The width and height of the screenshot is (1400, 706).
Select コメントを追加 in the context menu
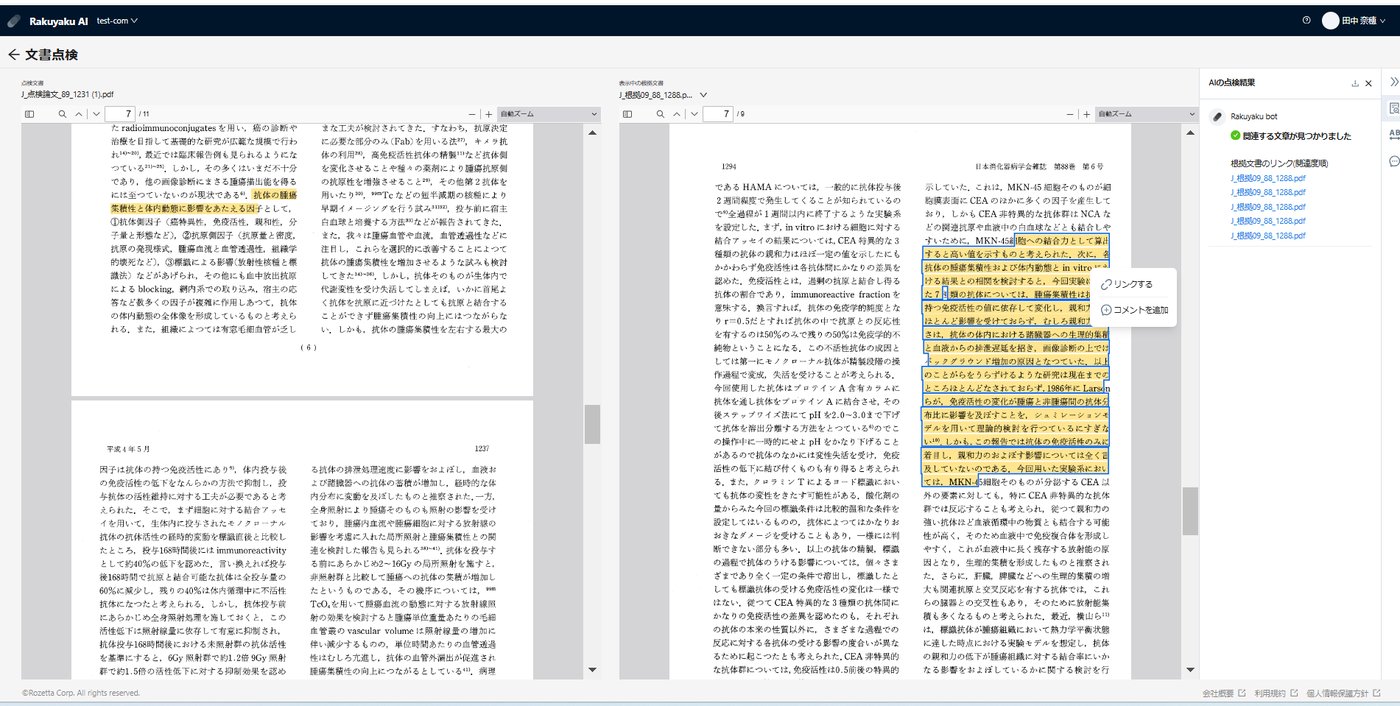point(1134,310)
